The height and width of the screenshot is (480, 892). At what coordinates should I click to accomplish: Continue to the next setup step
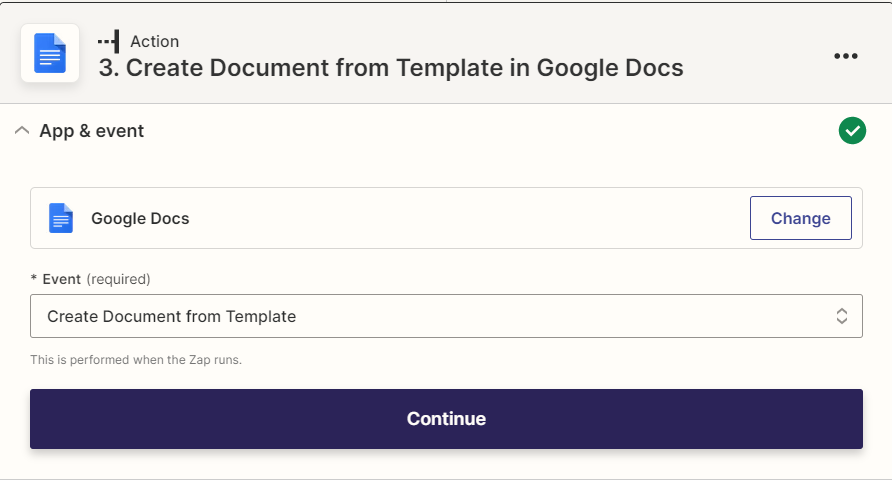pyautogui.click(x=446, y=419)
